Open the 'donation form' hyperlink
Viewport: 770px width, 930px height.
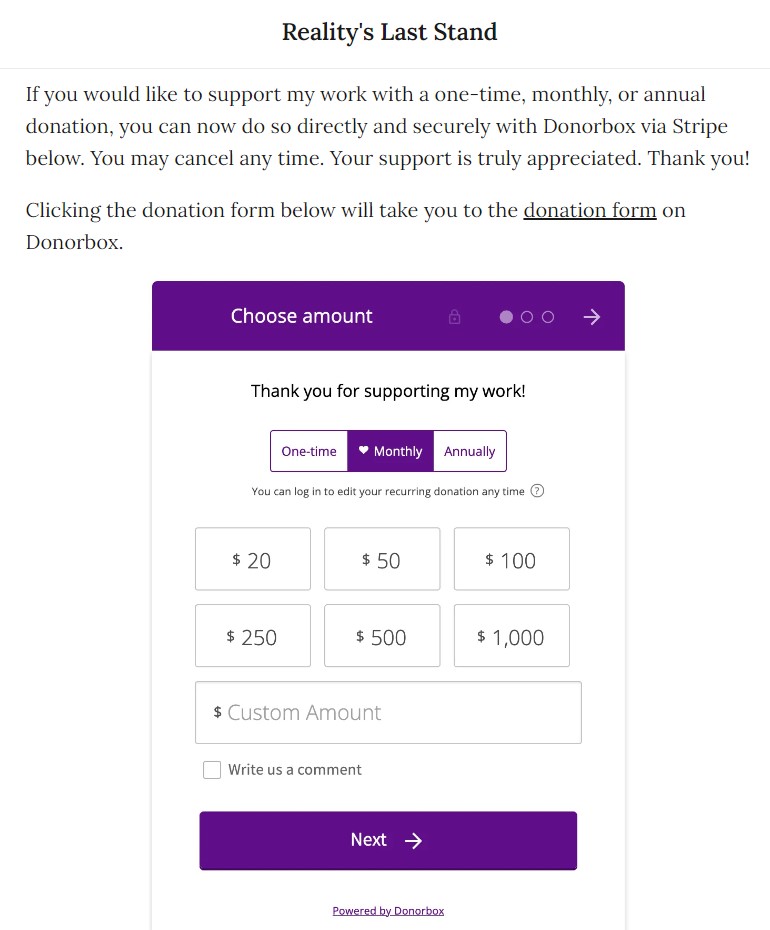(589, 211)
